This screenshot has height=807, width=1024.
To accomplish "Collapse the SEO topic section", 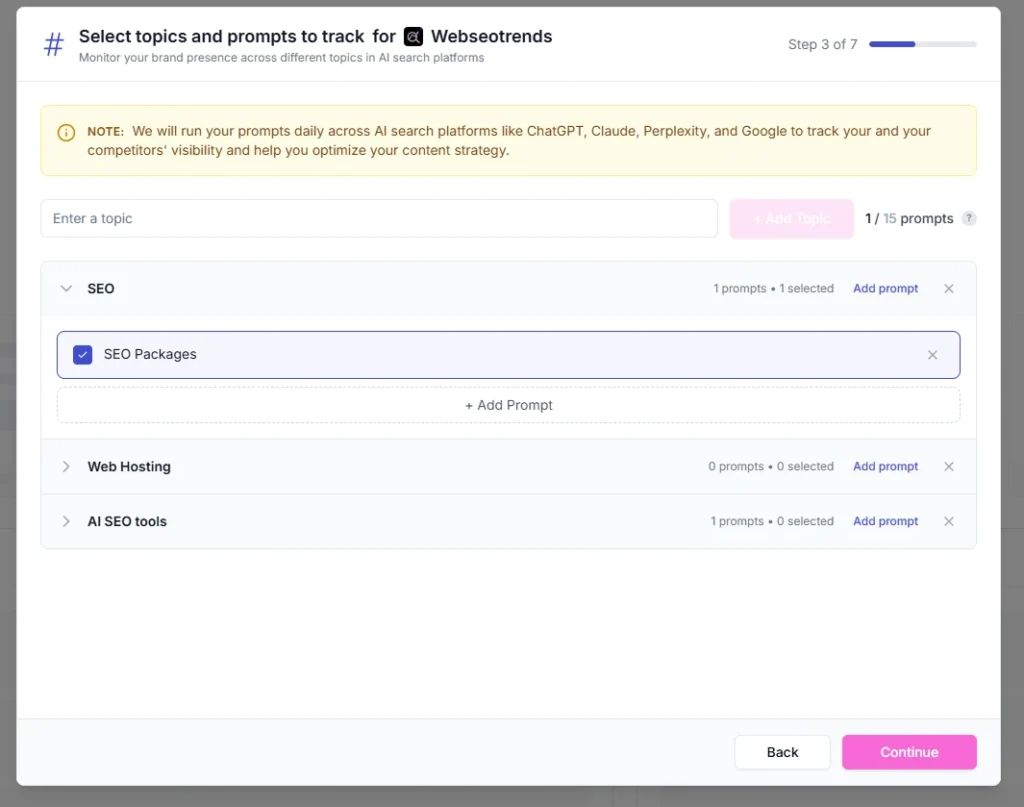I will click(66, 288).
